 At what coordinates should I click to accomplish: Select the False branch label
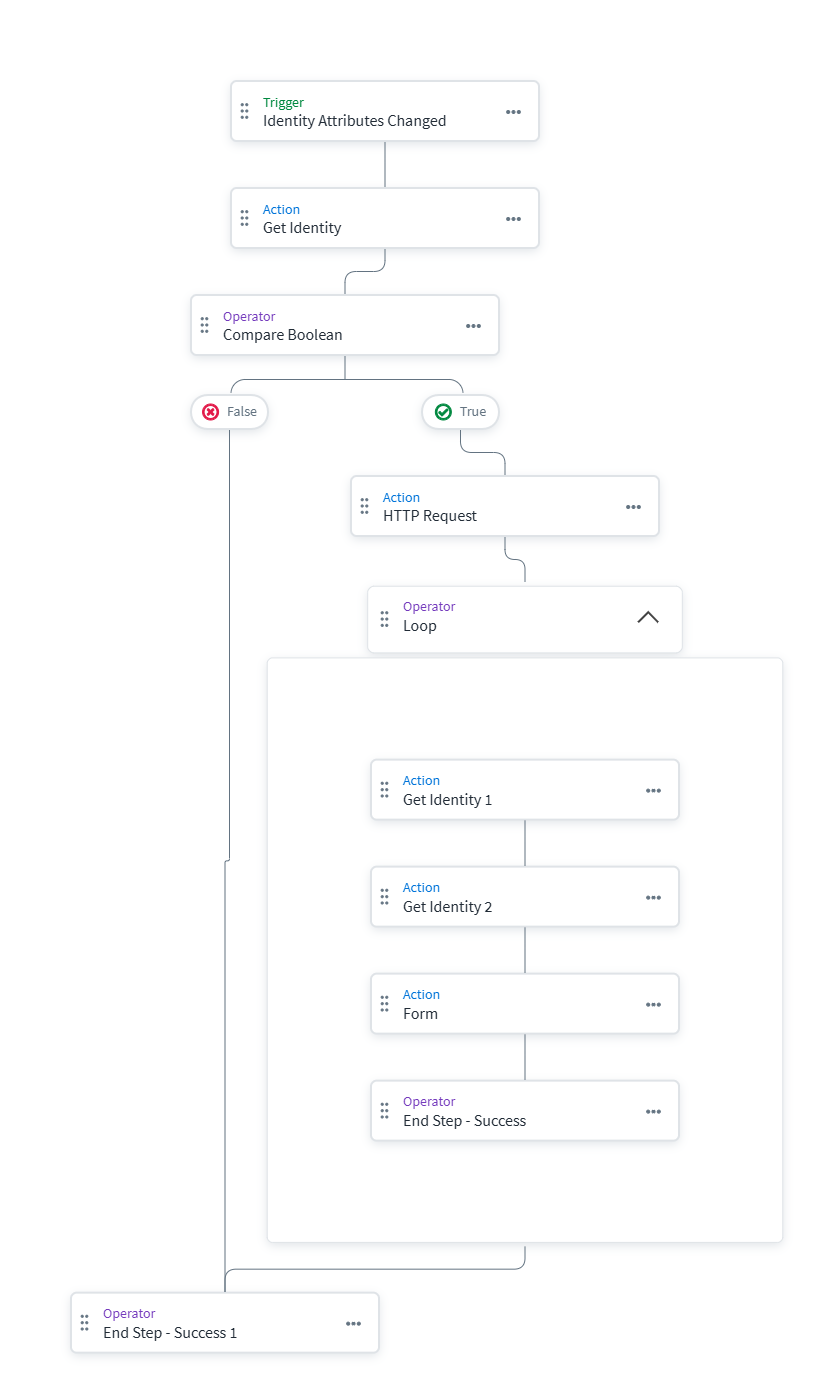230,412
